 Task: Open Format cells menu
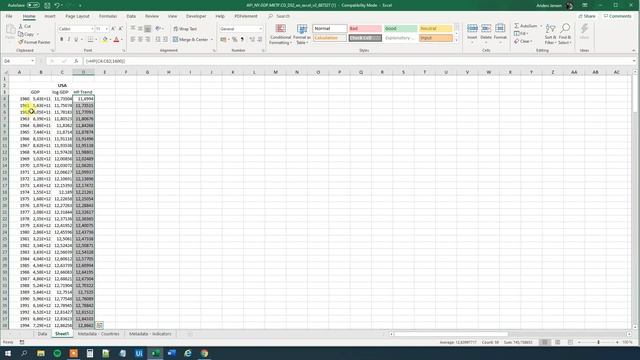pos(500,32)
